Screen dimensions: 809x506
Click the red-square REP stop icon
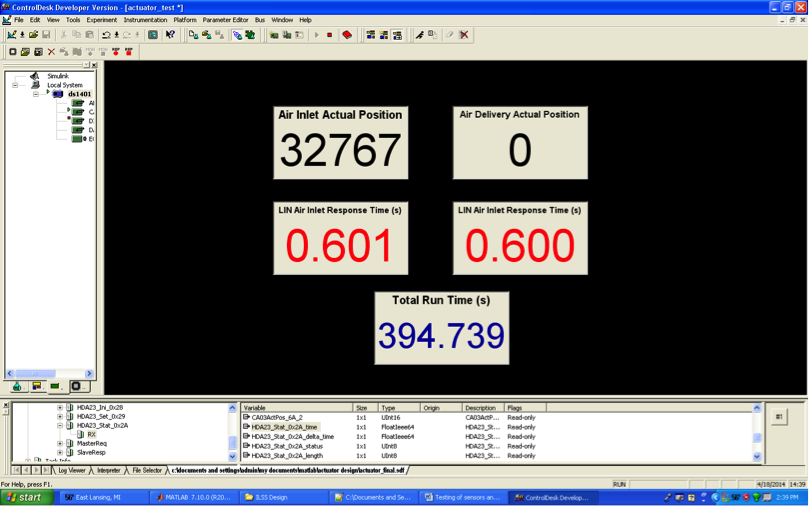click(128, 52)
